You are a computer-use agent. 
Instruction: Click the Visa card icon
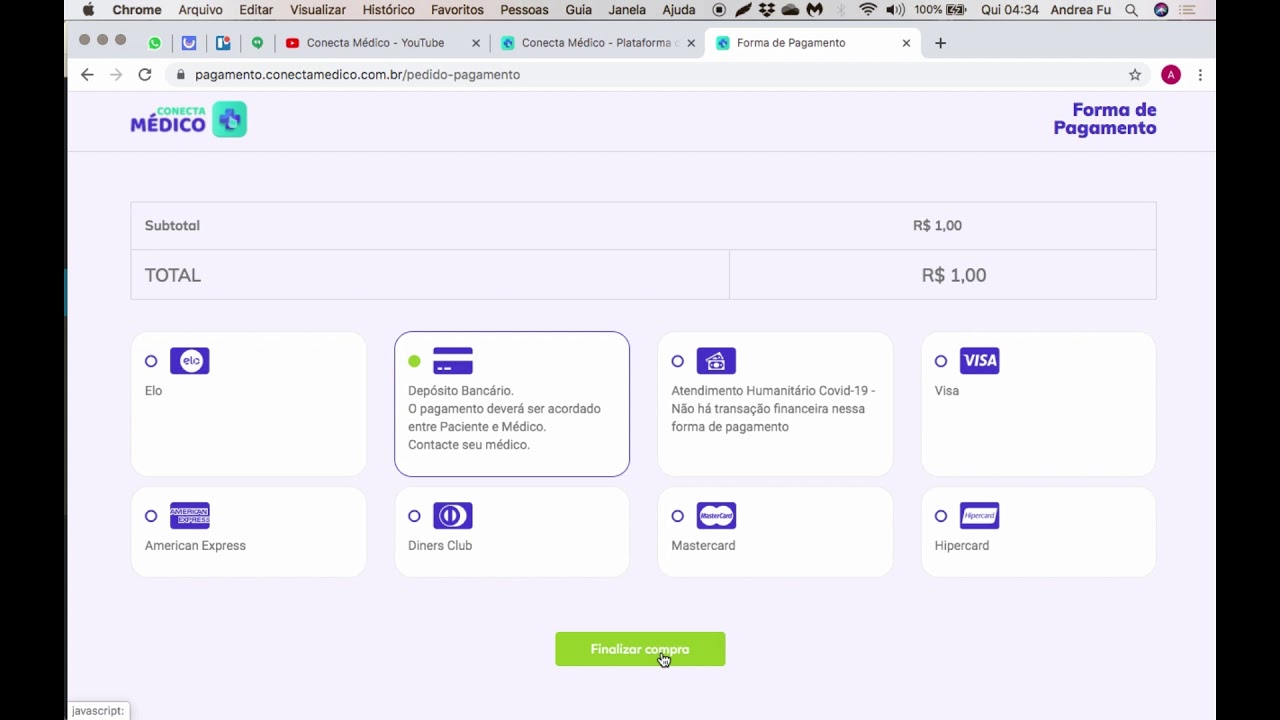tap(979, 361)
